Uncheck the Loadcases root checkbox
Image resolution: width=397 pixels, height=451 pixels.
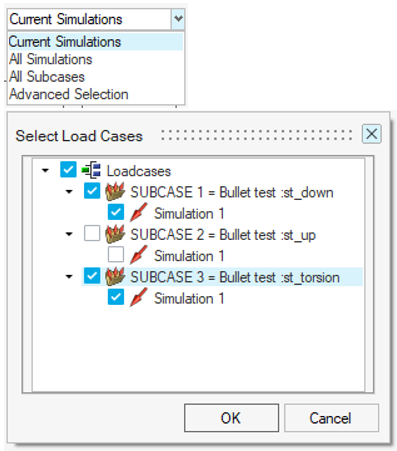coord(68,170)
